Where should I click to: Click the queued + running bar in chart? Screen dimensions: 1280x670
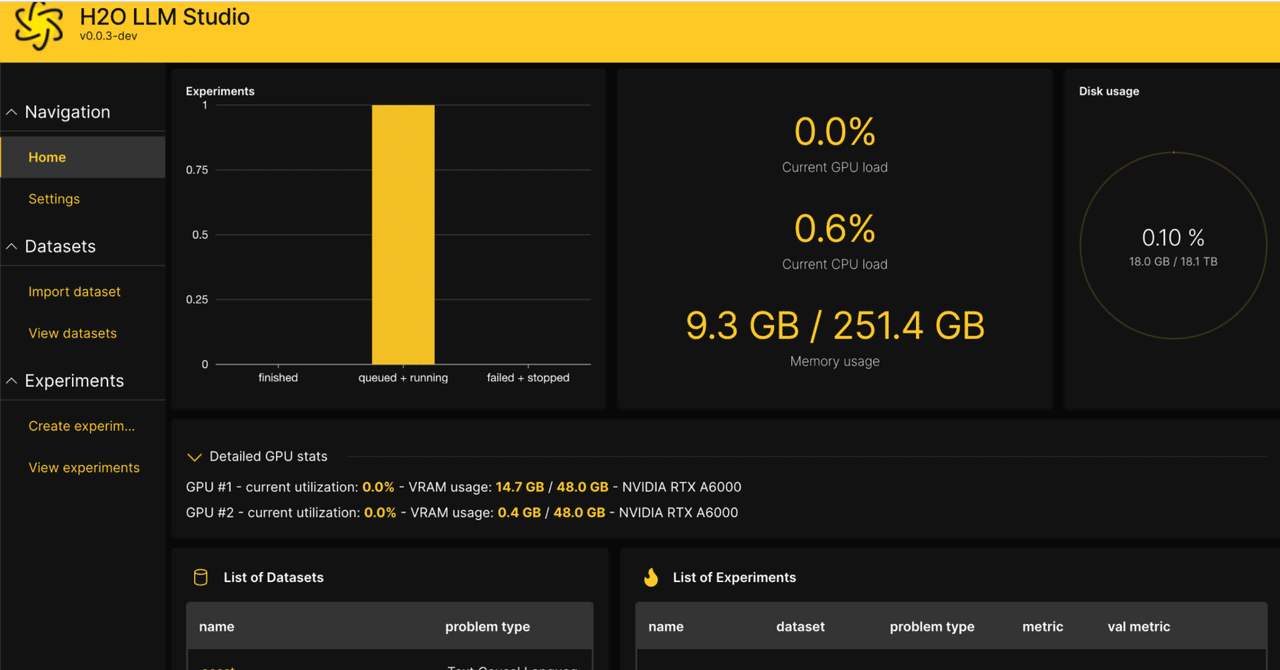403,235
